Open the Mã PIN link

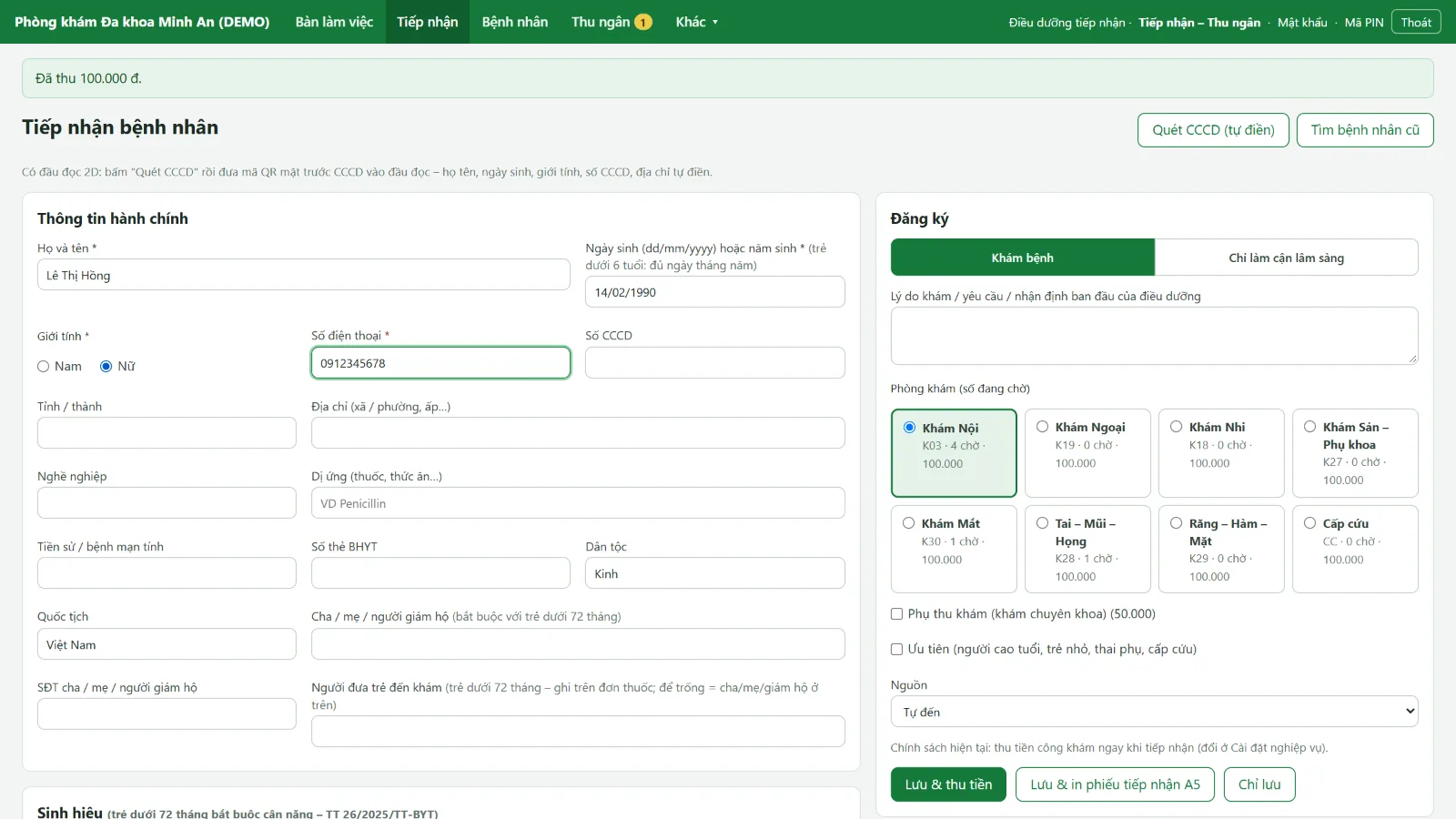point(1364,23)
